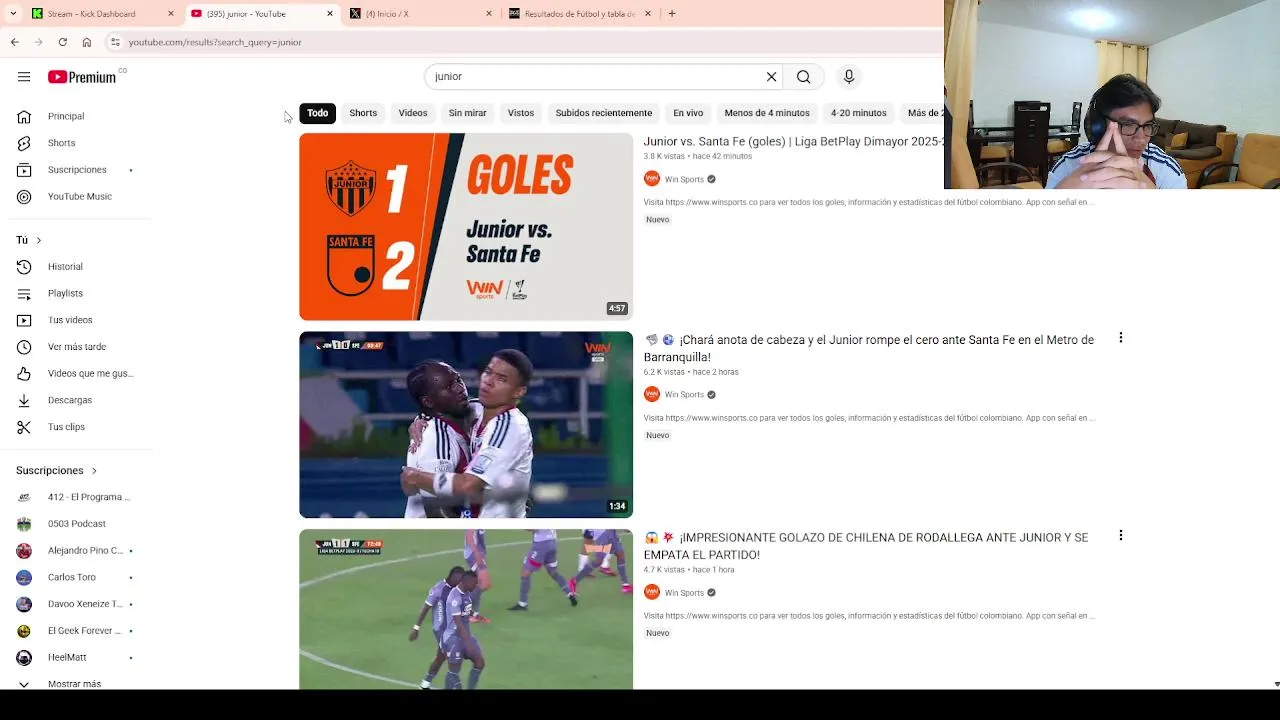
Task: Close the junior - YouTube tab
Action: pos(330,14)
